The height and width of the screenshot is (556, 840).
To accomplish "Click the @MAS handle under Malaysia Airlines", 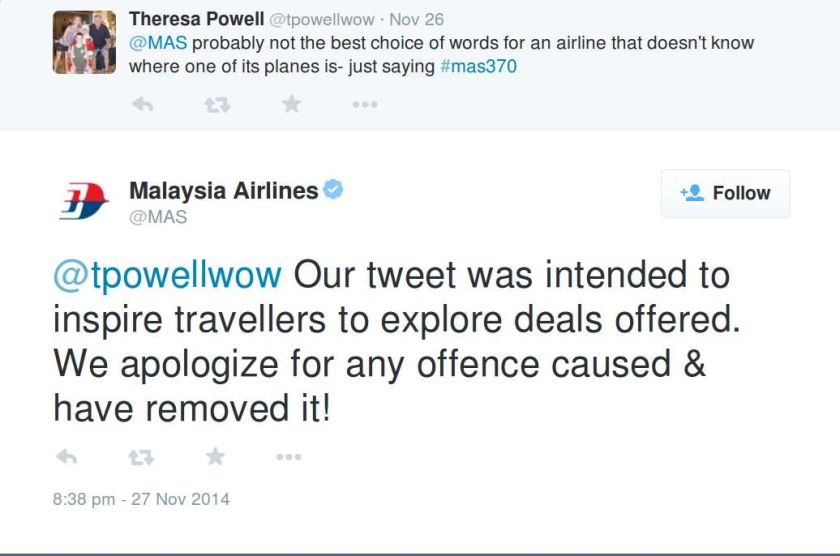I will (158, 216).
